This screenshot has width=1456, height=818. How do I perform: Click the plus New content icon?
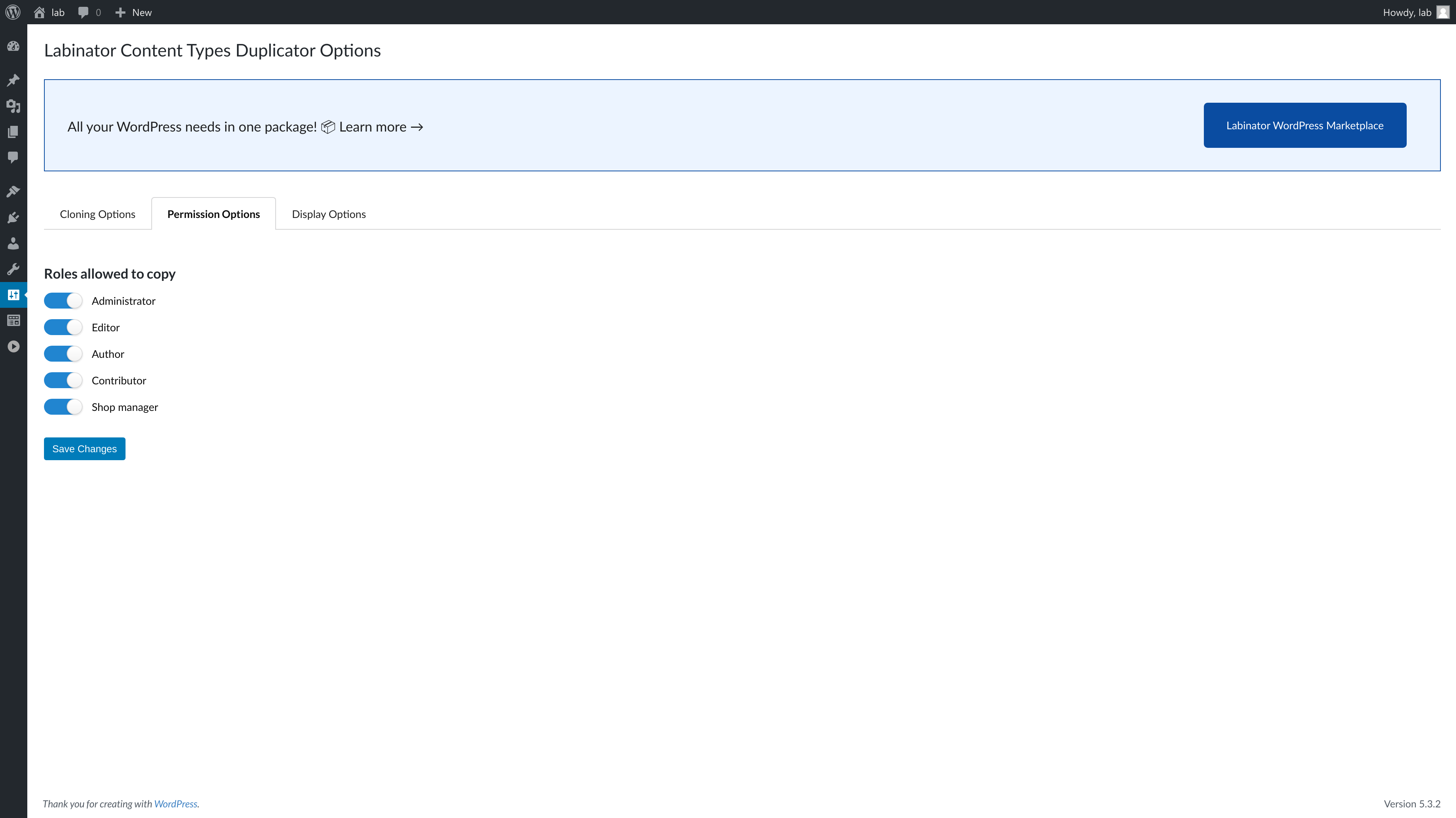pyautogui.click(x=120, y=13)
